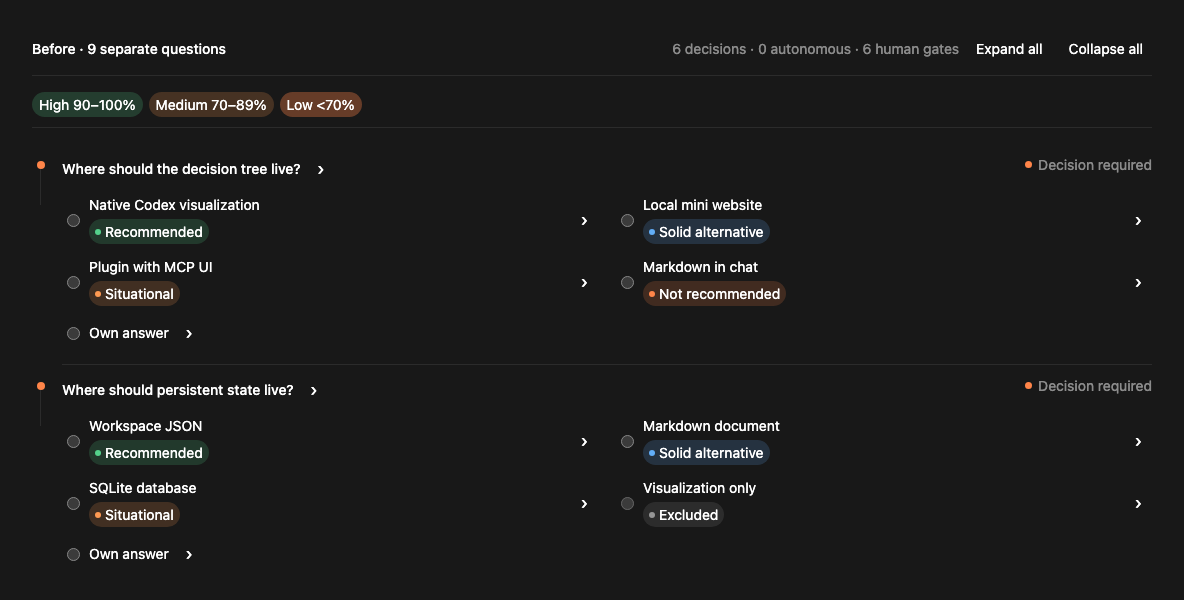Expand Local mini website details chevron

[1139, 220]
